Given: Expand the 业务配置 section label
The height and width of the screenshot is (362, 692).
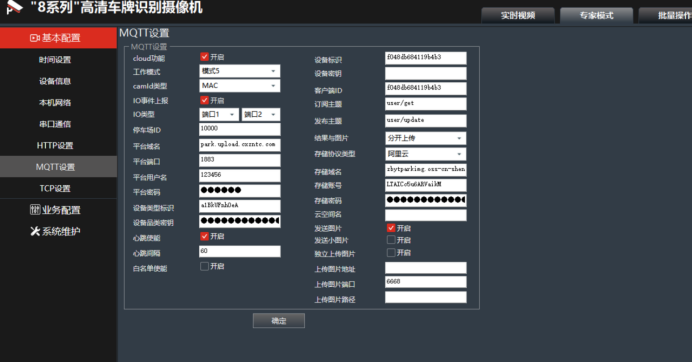Looking at the screenshot, I should coord(61,210).
